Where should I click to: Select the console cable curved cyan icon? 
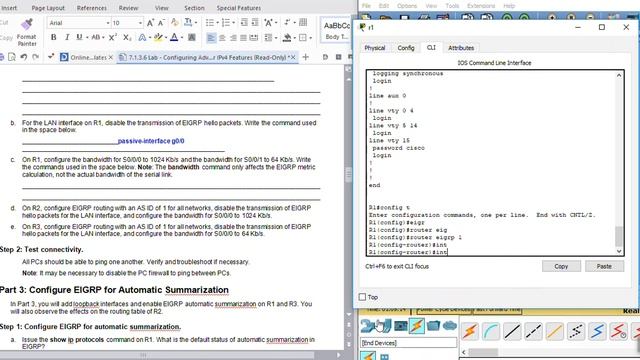point(491,331)
